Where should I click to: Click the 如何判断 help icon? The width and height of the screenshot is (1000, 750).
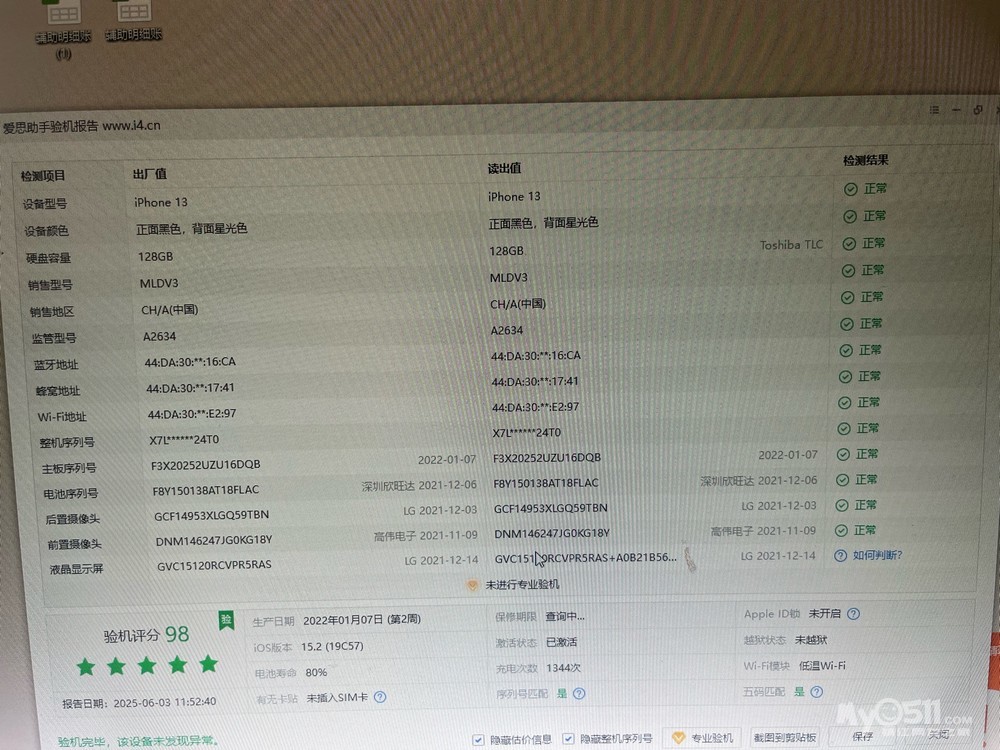841,556
